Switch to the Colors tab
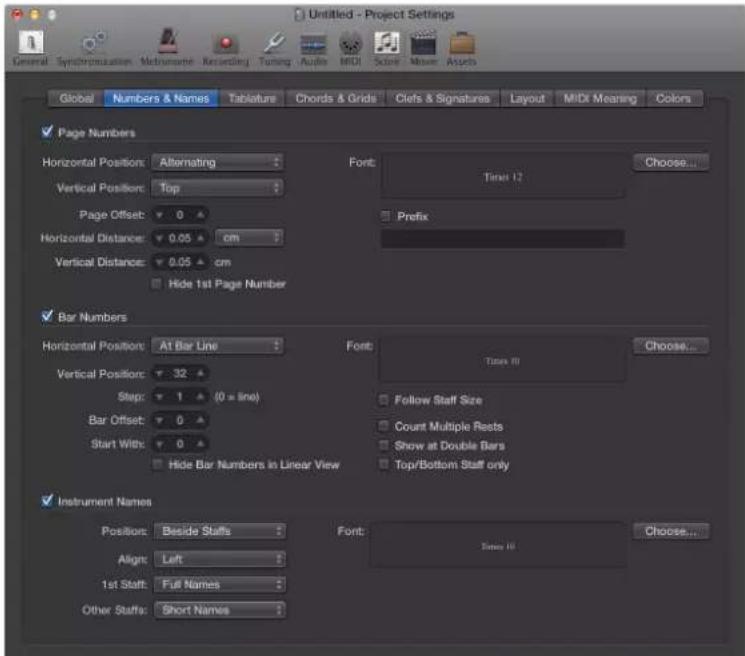The image size is (745, 656). [673, 98]
